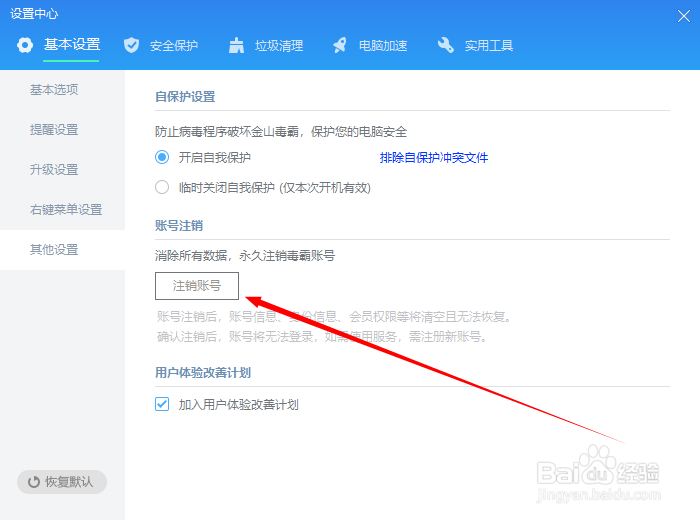The image size is (700, 520).
Task: Select 其他设置 in the sidebar
Action: click(62, 250)
